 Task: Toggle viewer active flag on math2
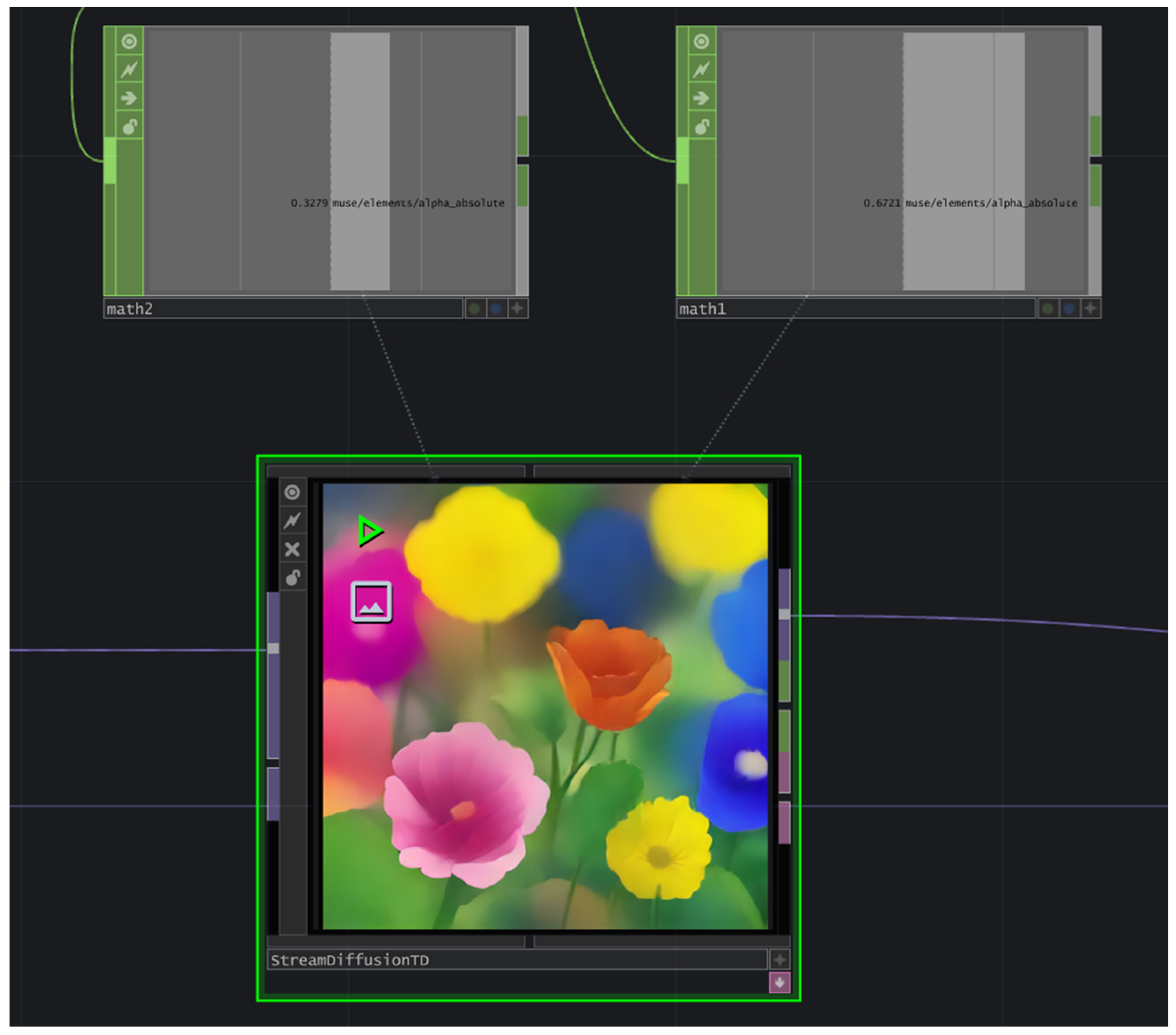click(x=130, y=41)
